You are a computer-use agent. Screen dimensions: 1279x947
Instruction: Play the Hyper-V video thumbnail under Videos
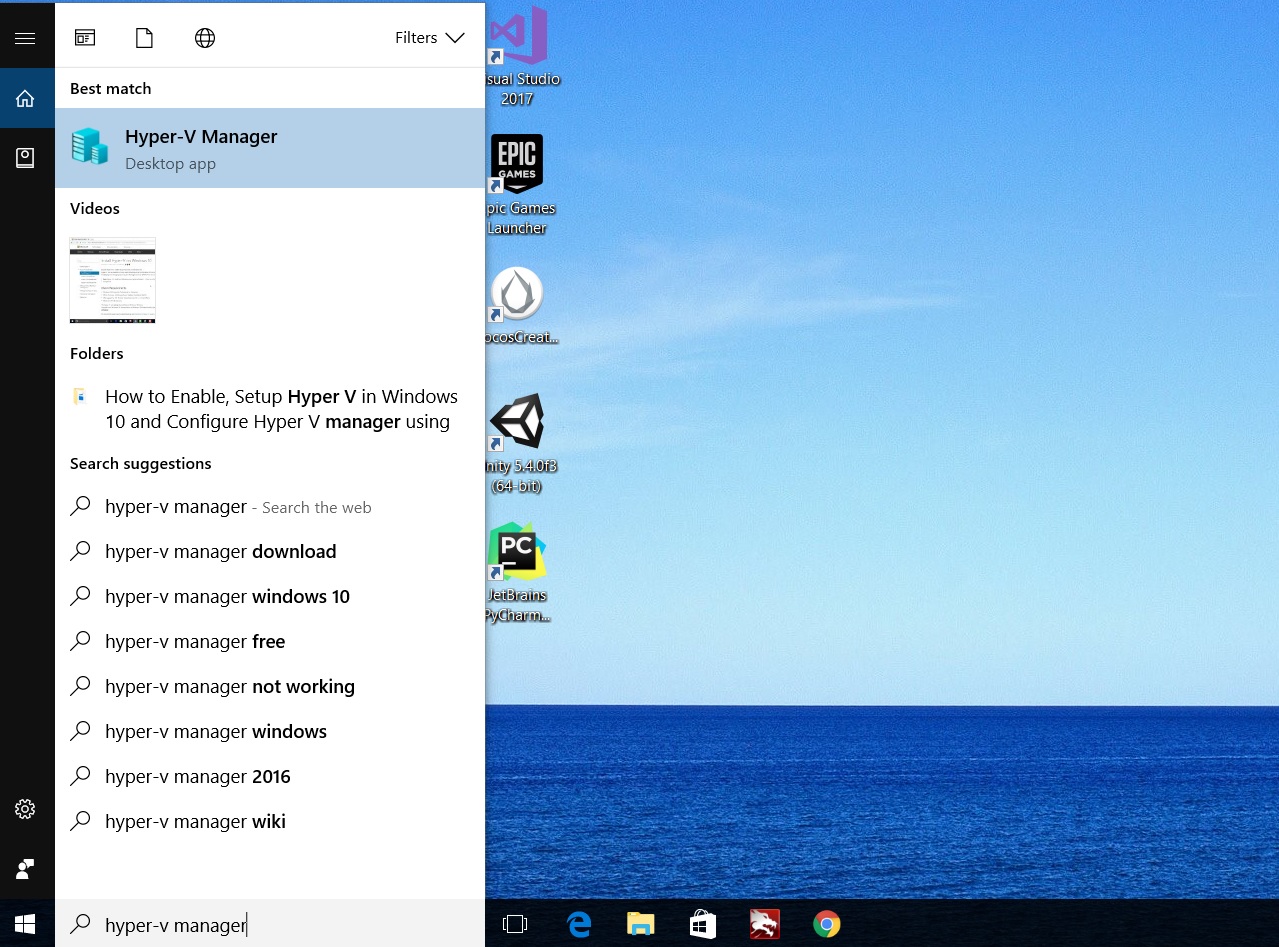pos(112,280)
